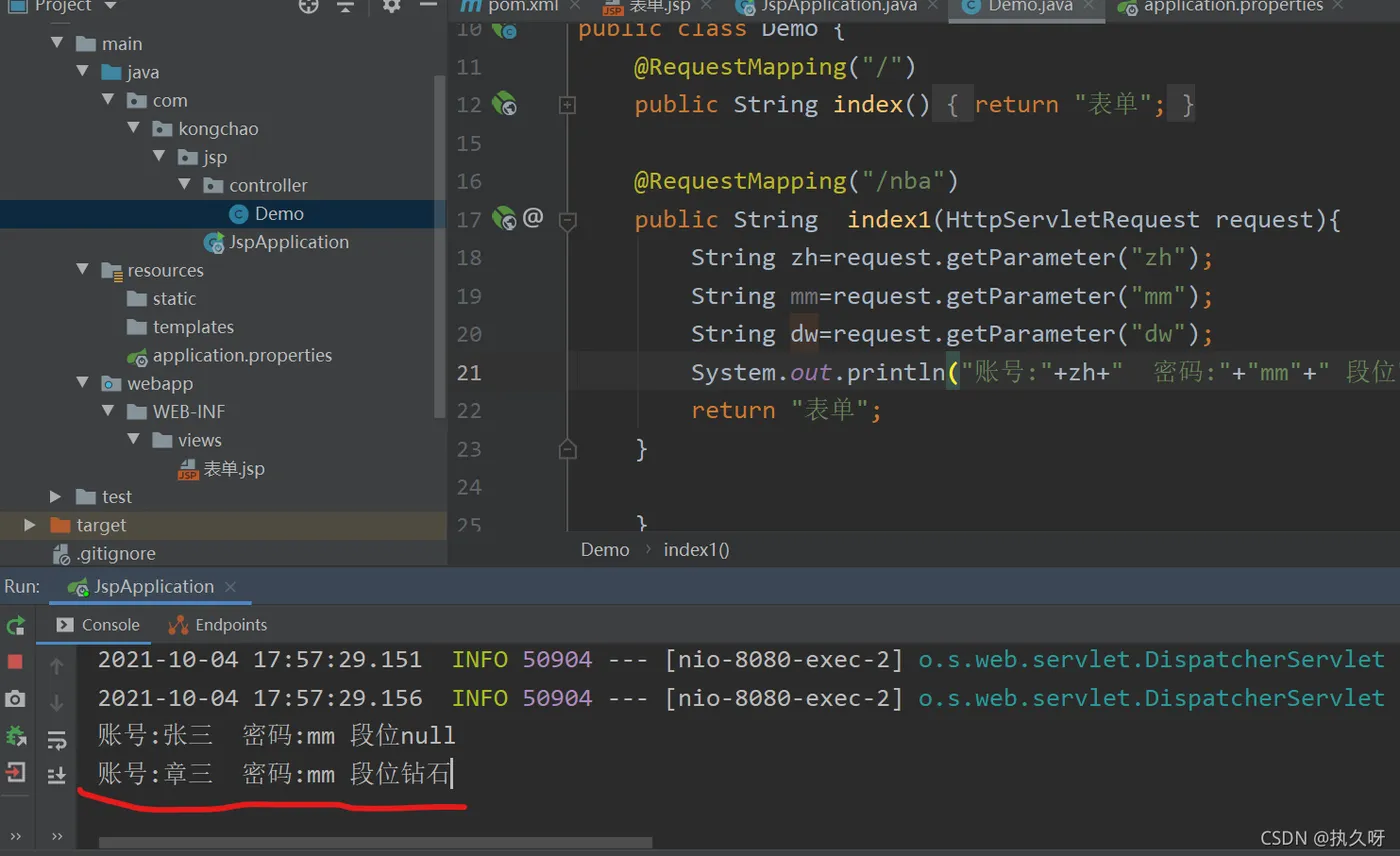Click Spring gutter icon on line 12
The height and width of the screenshot is (856, 1400).
[x=504, y=104]
